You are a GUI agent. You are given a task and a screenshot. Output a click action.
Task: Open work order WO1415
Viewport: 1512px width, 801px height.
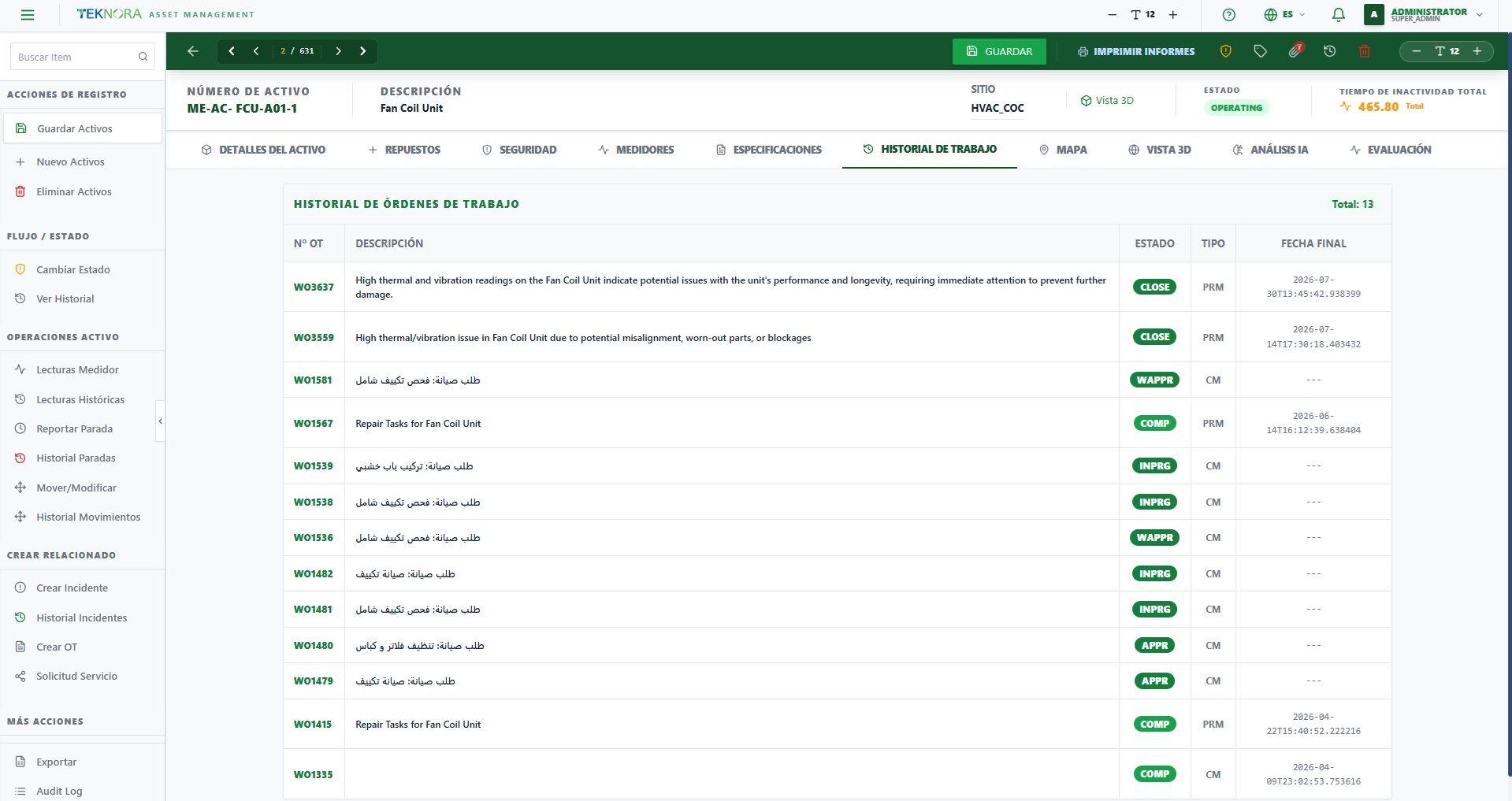tap(313, 725)
